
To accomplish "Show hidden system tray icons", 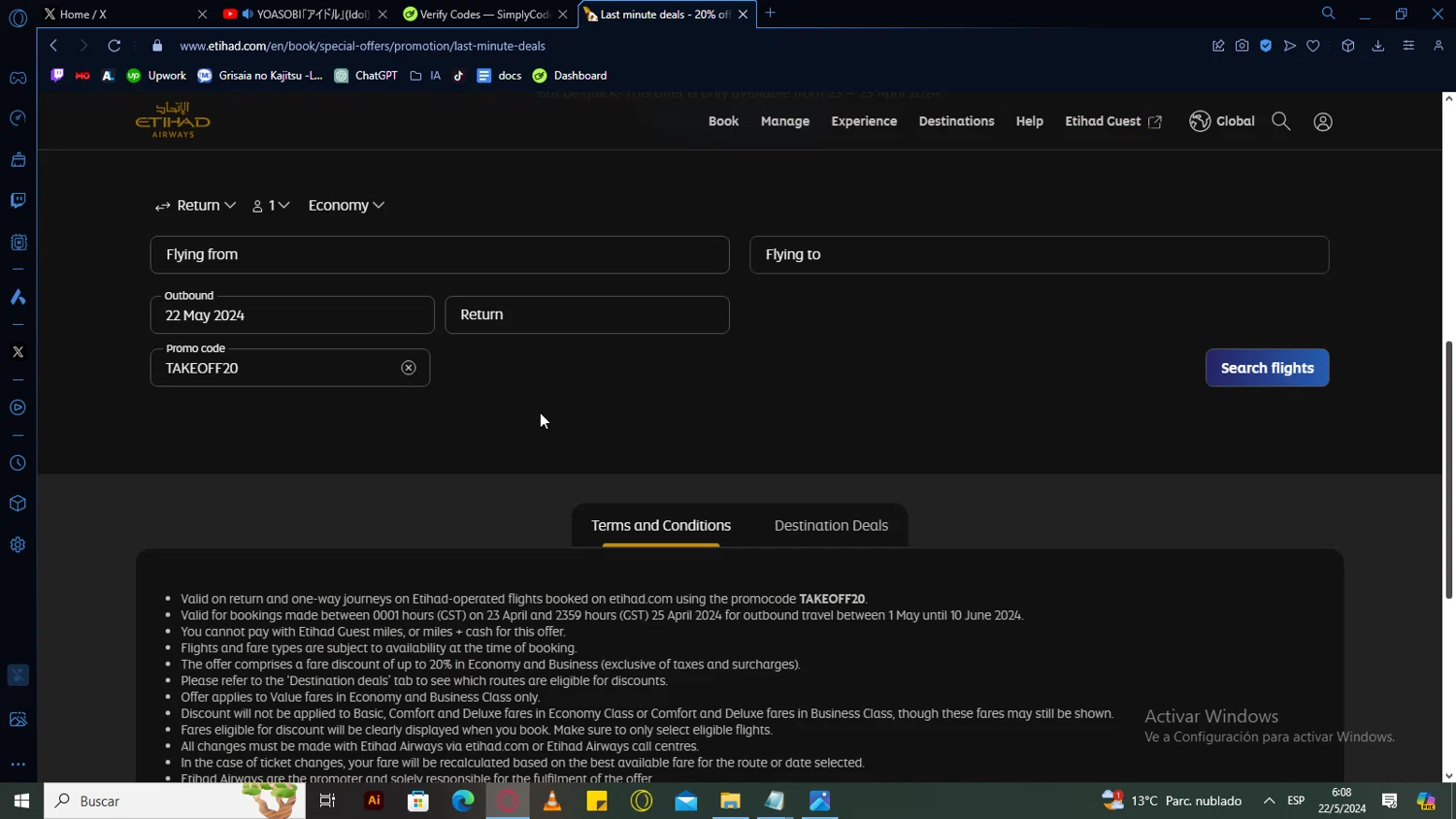I will 1269,801.
